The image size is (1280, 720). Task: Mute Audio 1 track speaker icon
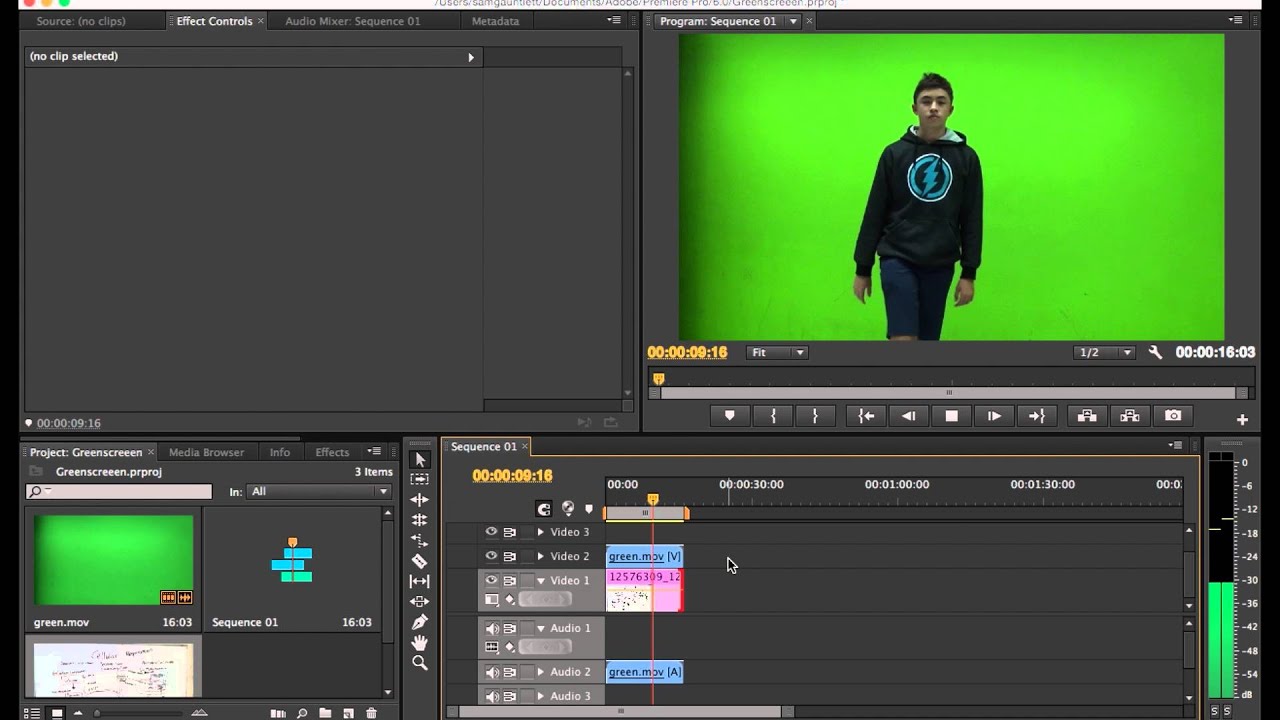click(x=492, y=628)
